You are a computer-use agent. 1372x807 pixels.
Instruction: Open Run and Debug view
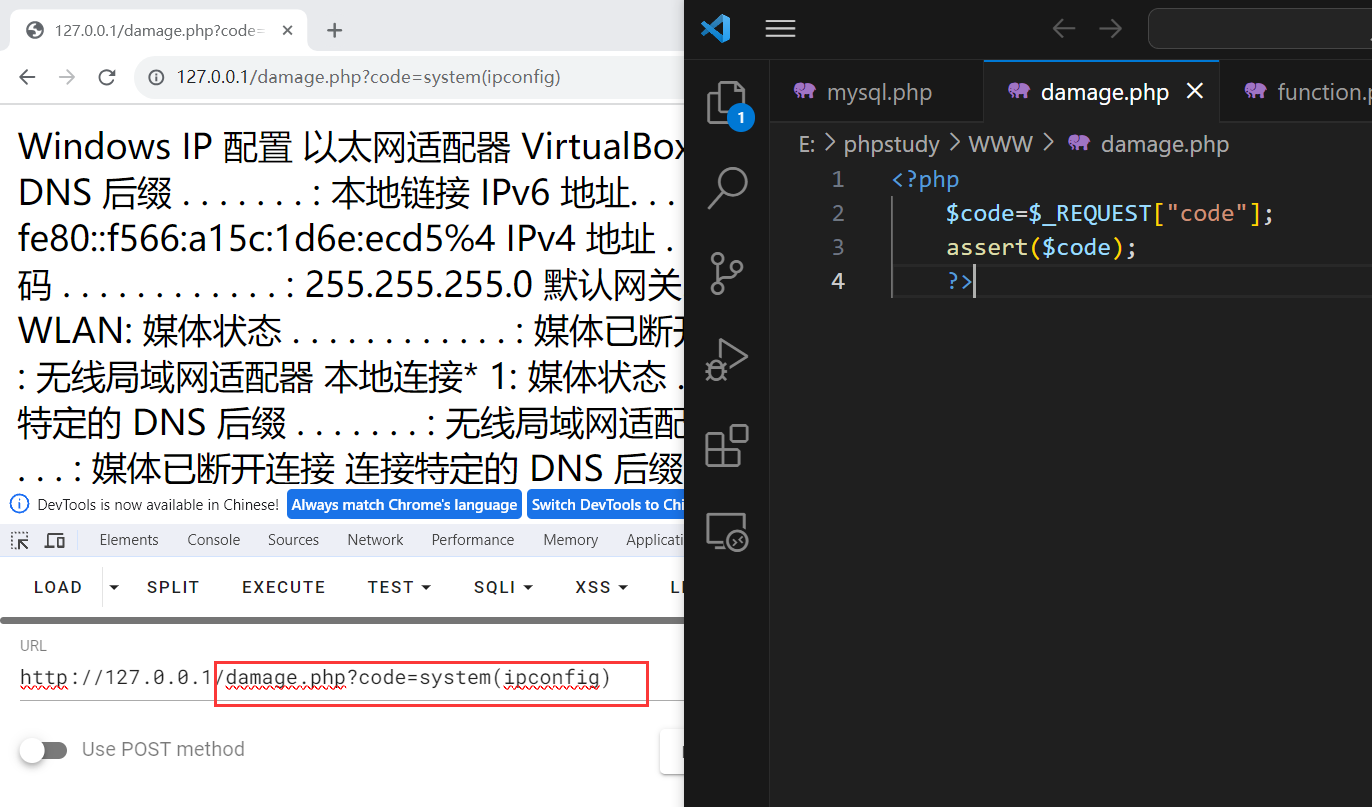(728, 359)
